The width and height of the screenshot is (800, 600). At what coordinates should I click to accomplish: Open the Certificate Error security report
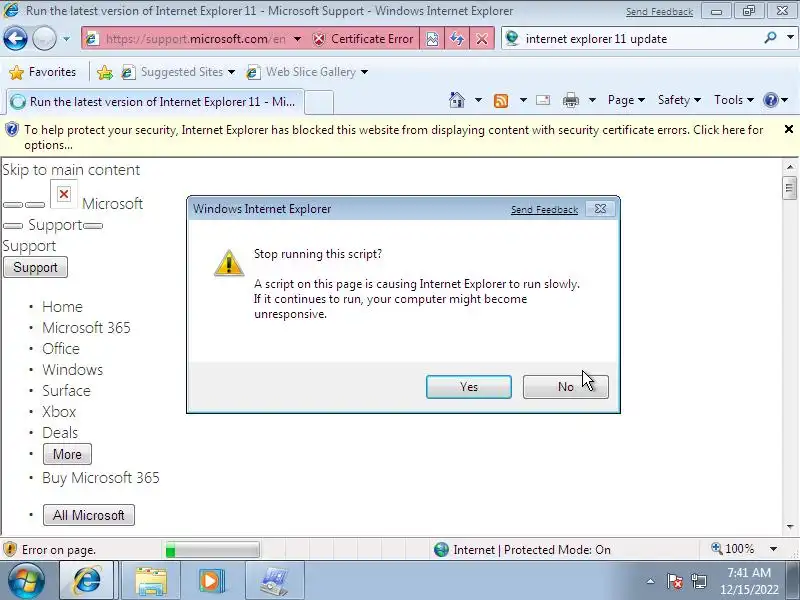coord(363,39)
